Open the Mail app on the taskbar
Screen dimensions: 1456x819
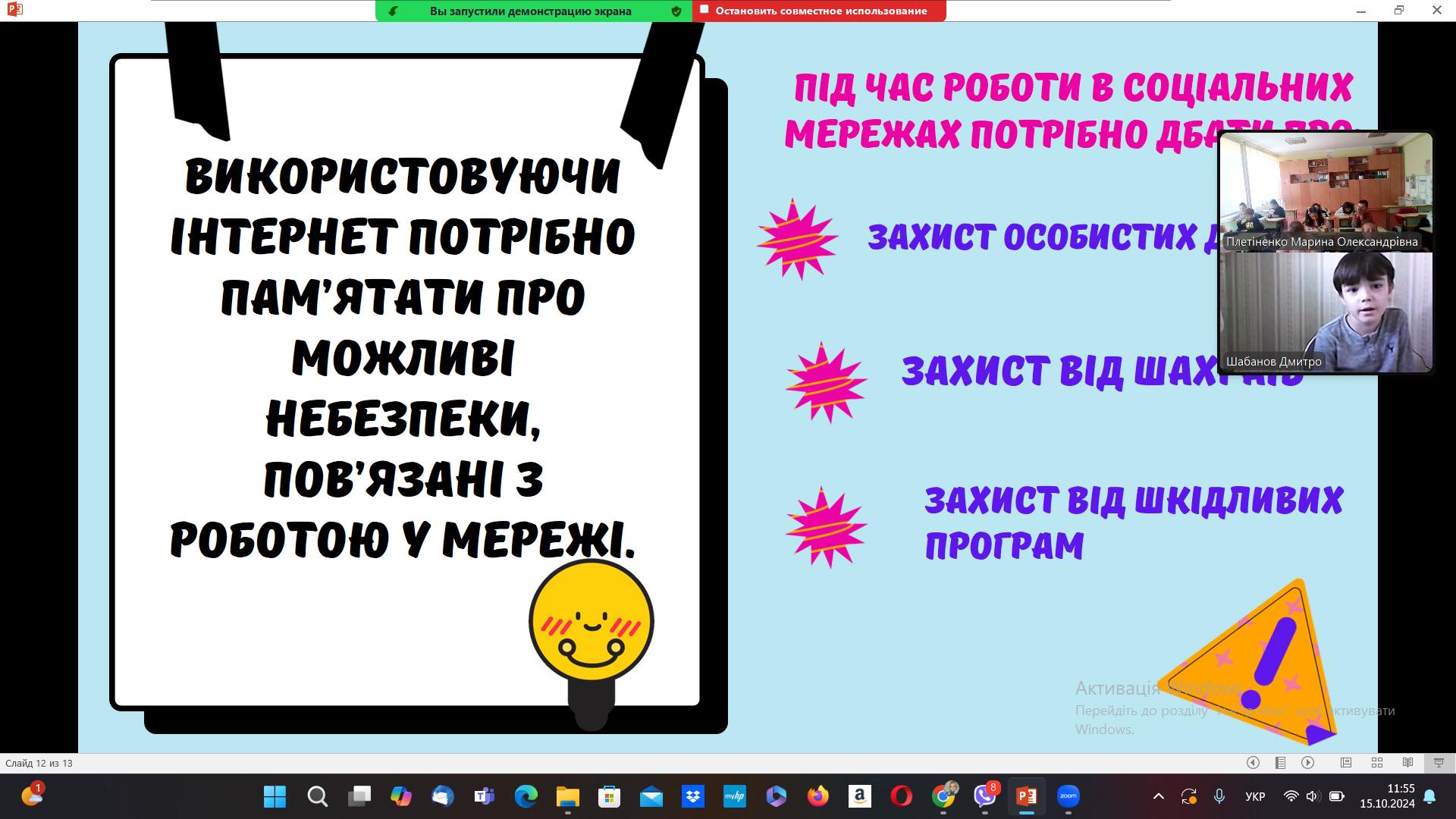click(x=651, y=796)
